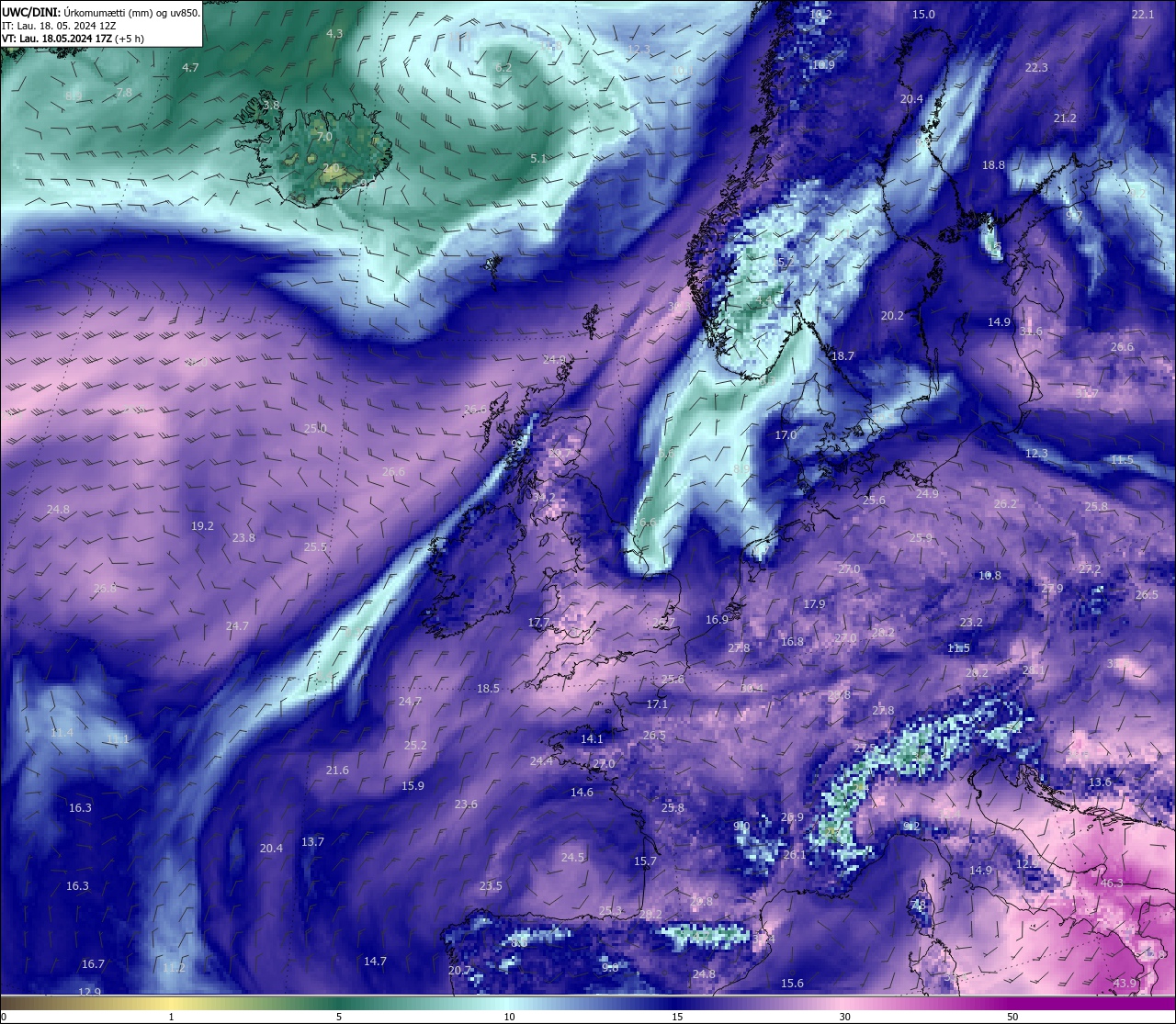Screen dimensions: 1176x1024
Task: Click the 15.9 value label
Action: coord(413,786)
